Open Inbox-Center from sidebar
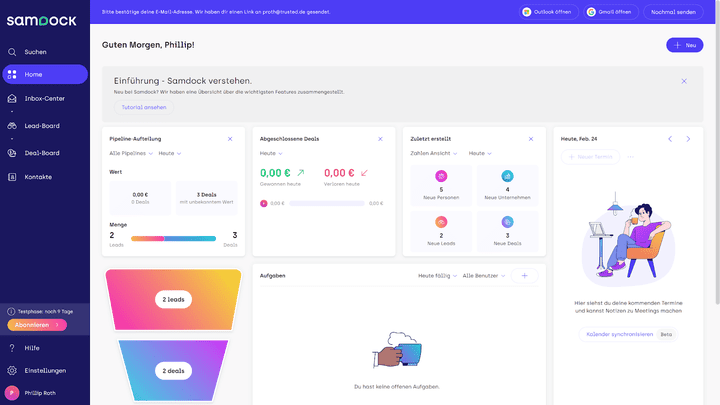This screenshot has width=720, height=405. 45,98
